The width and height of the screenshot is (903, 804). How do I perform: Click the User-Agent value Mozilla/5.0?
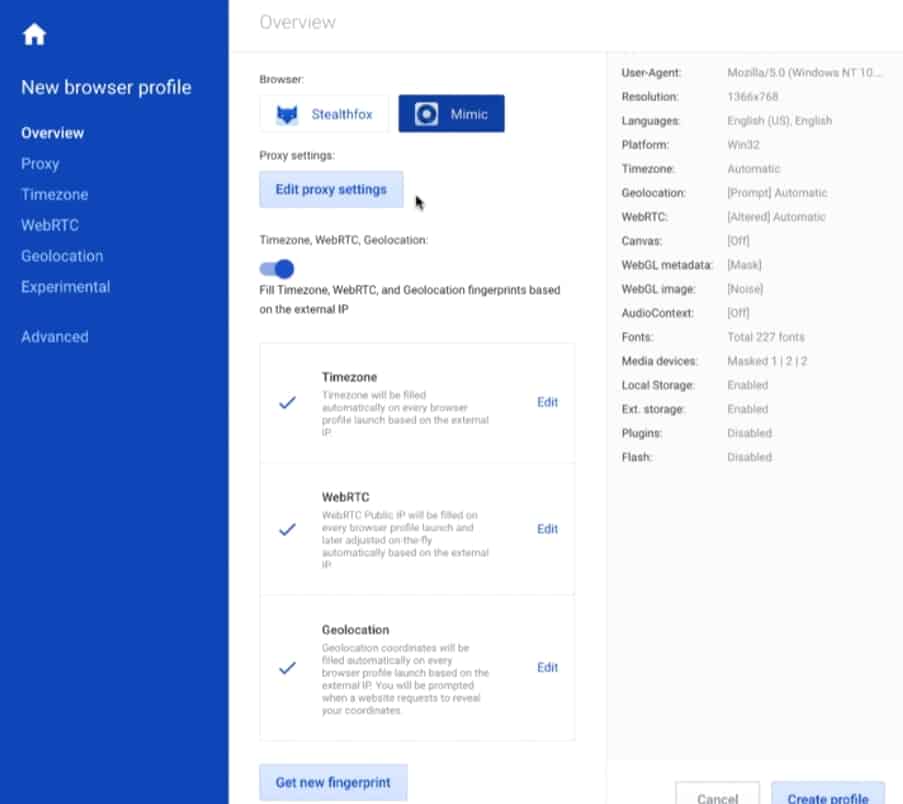click(804, 73)
